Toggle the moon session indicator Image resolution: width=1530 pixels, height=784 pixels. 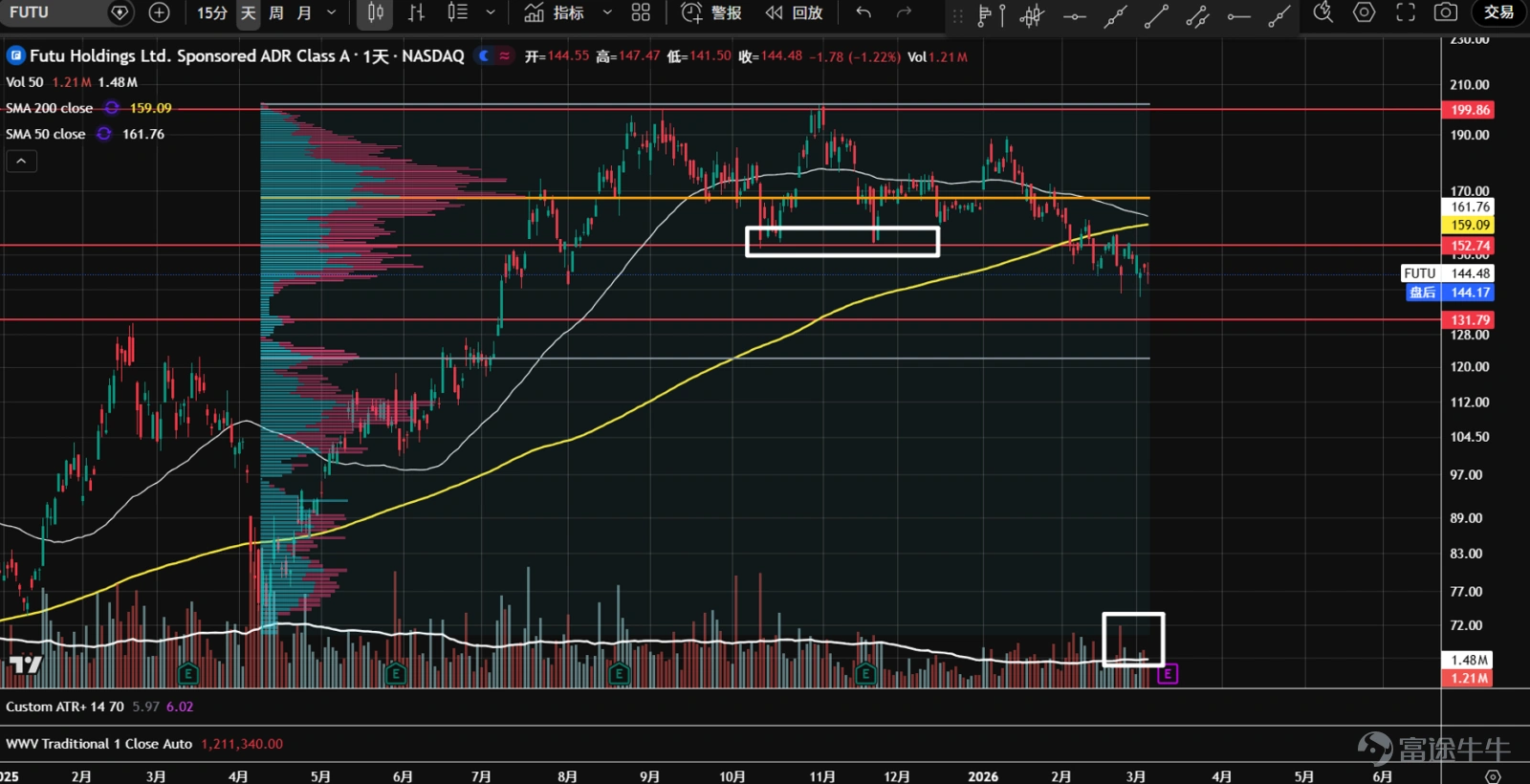(x=485, y=56)
